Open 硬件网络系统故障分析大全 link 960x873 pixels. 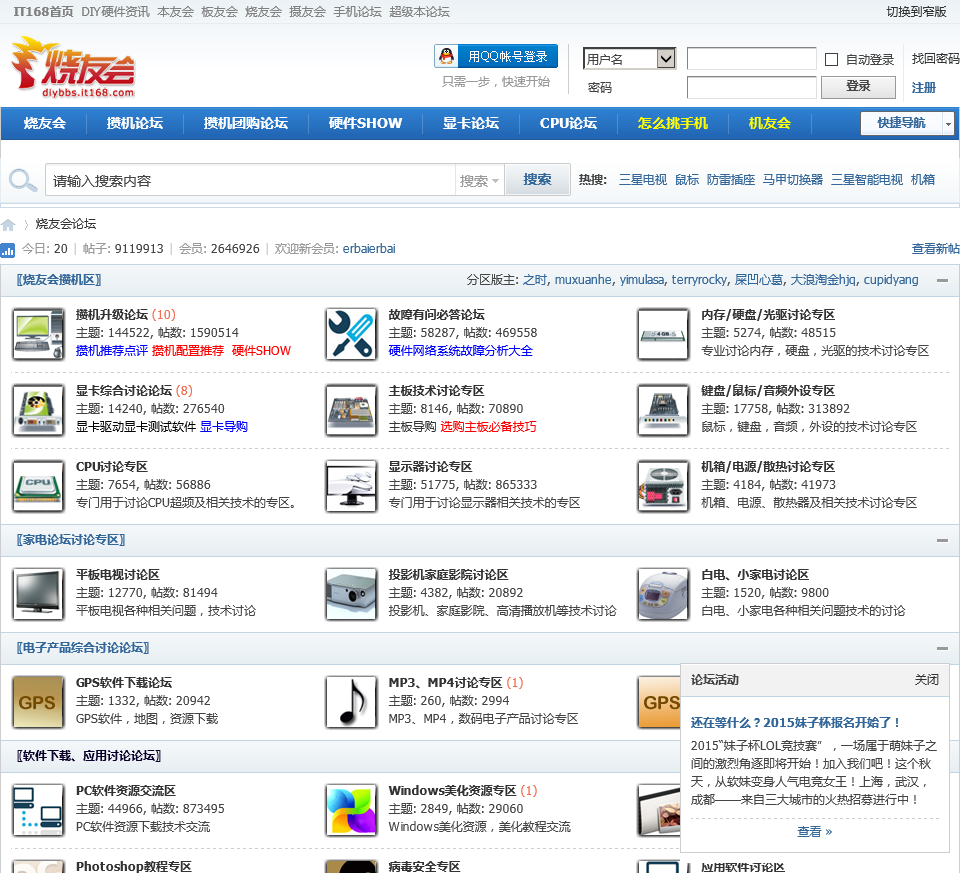(x=460, y=351)
